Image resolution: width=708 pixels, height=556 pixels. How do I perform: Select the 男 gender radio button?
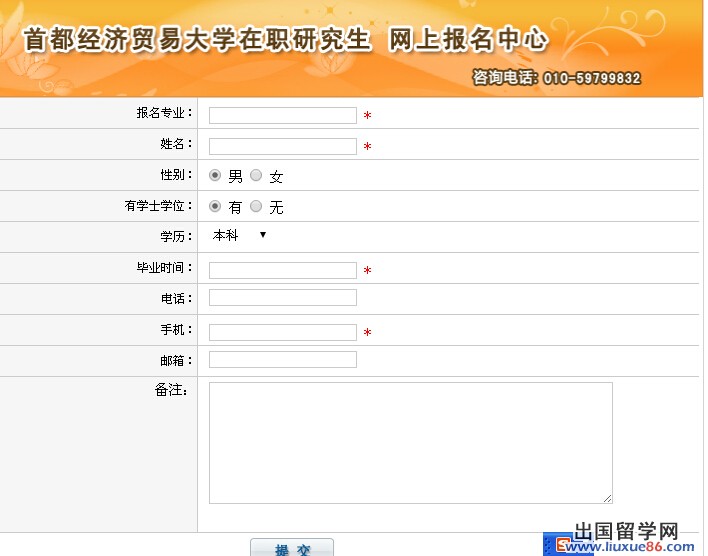click(x=215, y=176)
